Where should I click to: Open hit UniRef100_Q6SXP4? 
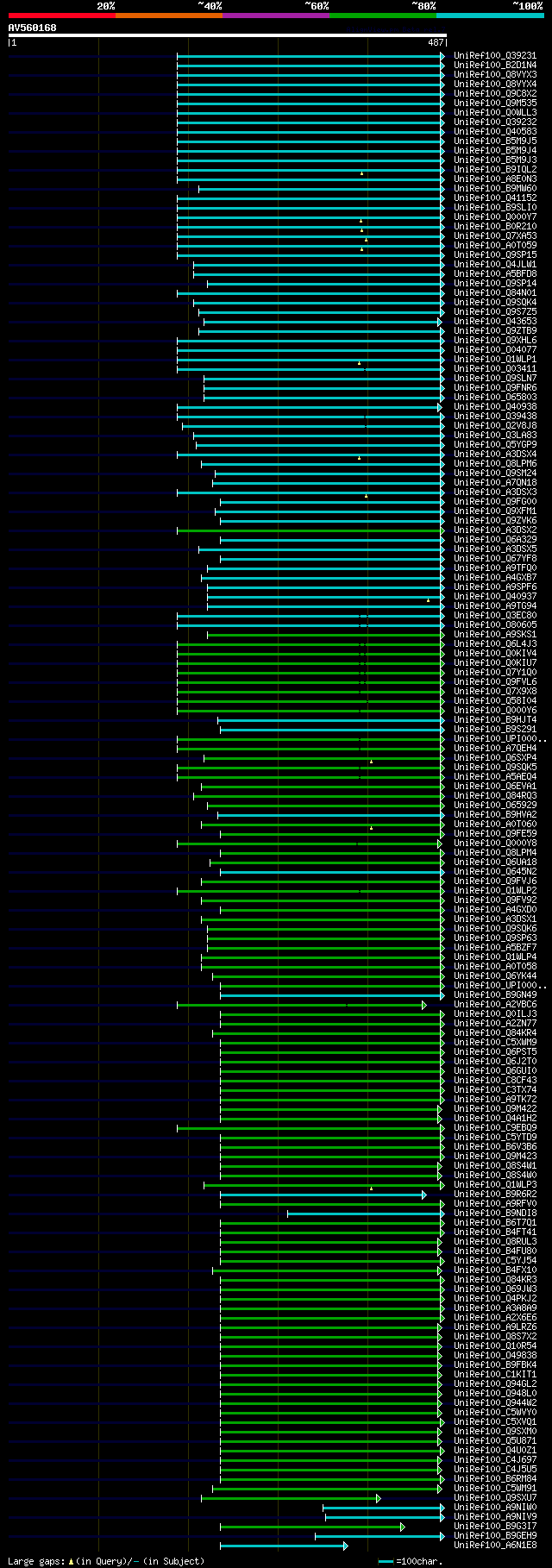pos(495,758)
